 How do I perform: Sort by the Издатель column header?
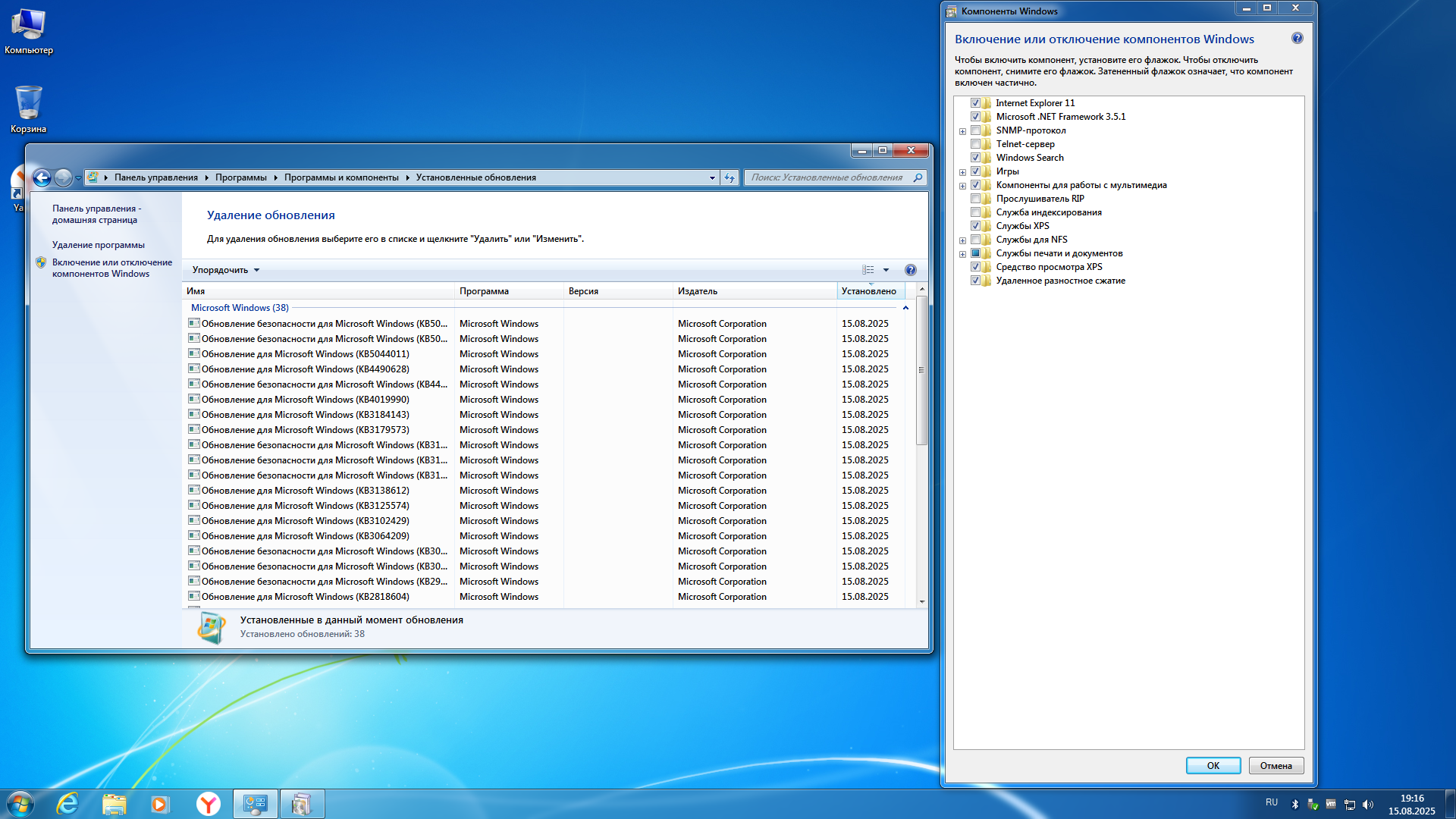pos(755,291)
